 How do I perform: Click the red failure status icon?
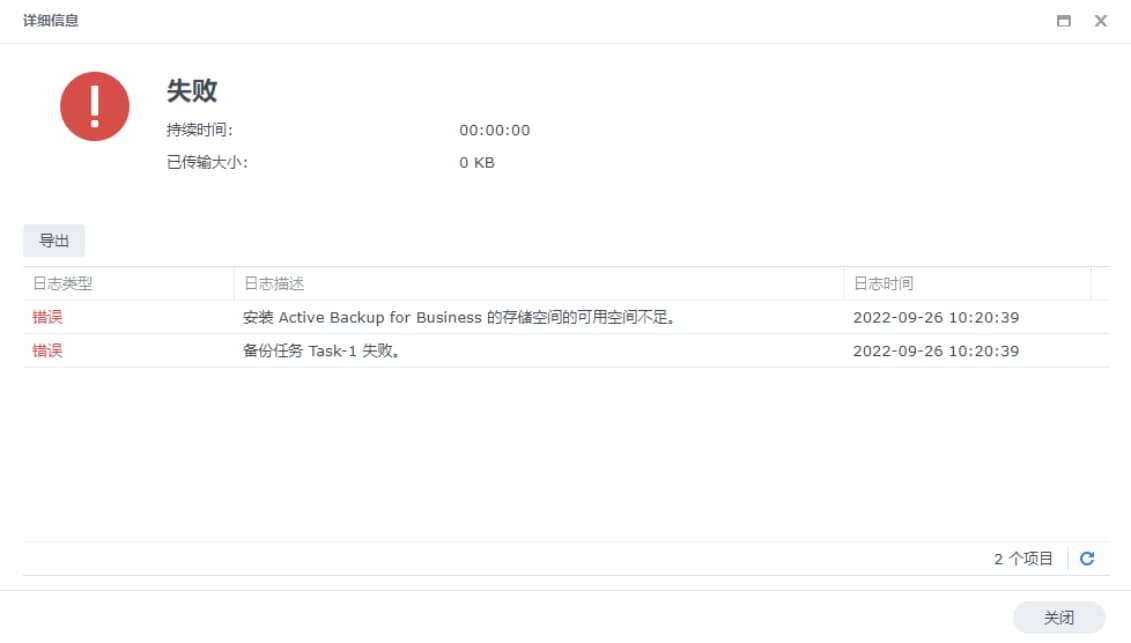(94, 106)
